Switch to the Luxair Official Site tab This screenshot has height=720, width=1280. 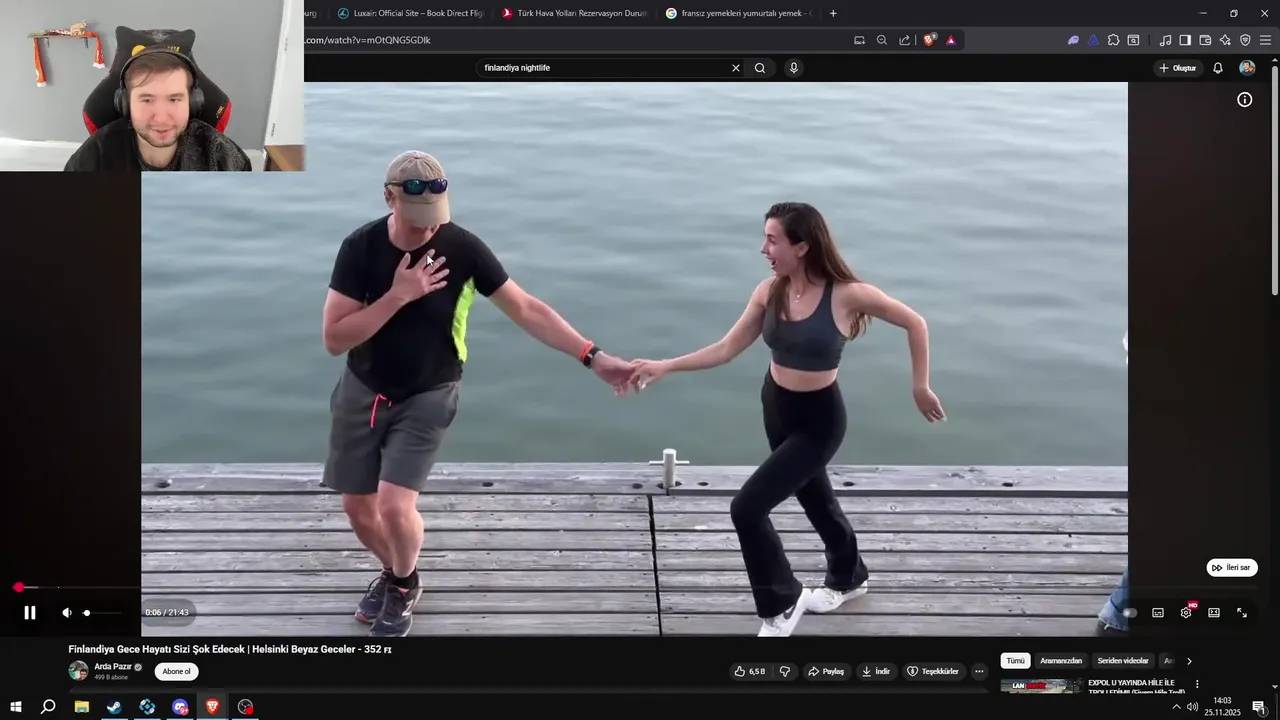[x=410, y=13]
